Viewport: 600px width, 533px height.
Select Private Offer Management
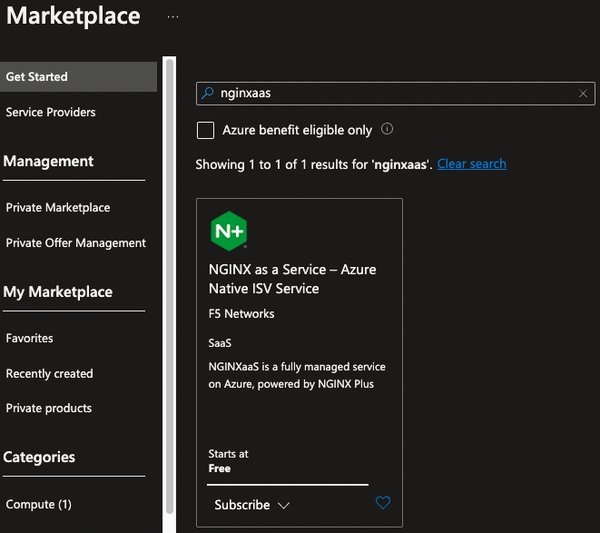tap(76, 242)
